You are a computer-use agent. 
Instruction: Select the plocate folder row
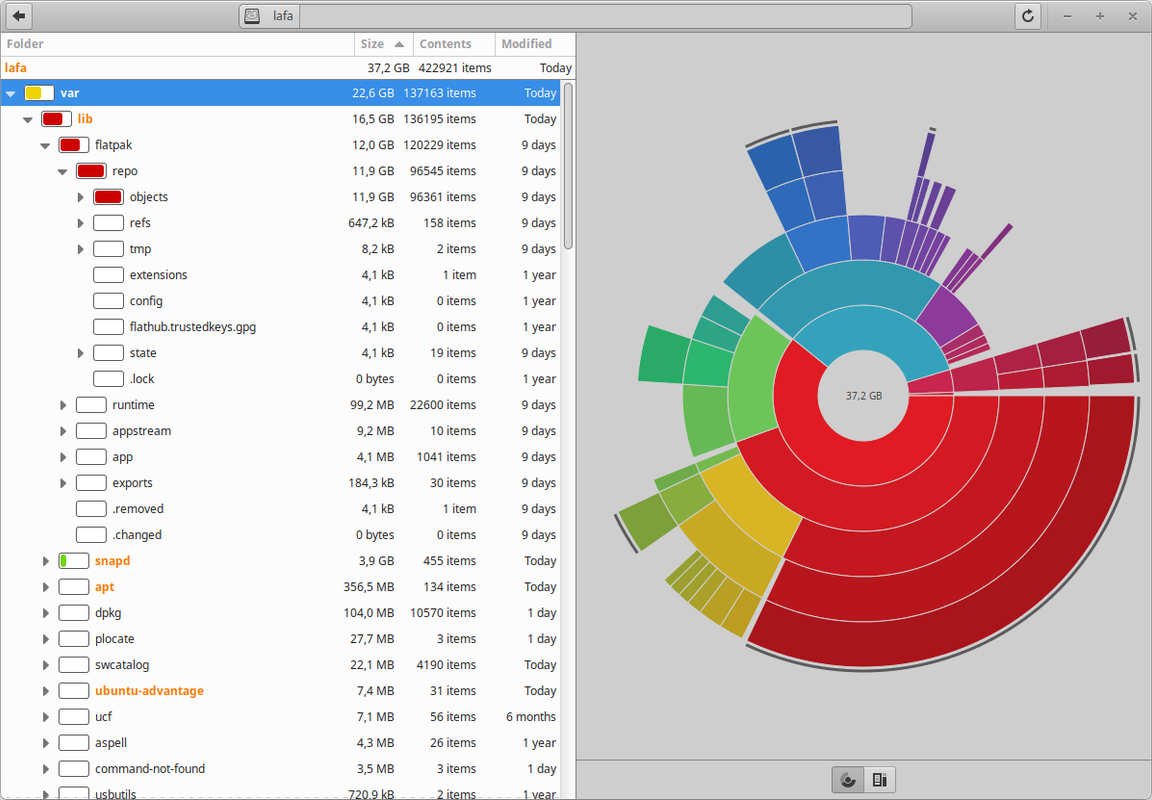coord(281,639)
